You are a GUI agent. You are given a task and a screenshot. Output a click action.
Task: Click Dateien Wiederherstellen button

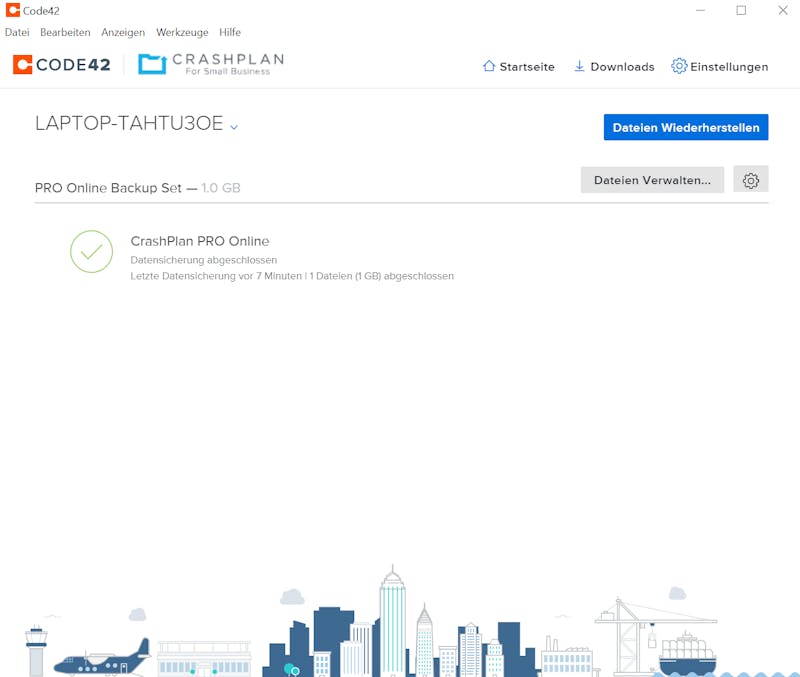point(686,127)
